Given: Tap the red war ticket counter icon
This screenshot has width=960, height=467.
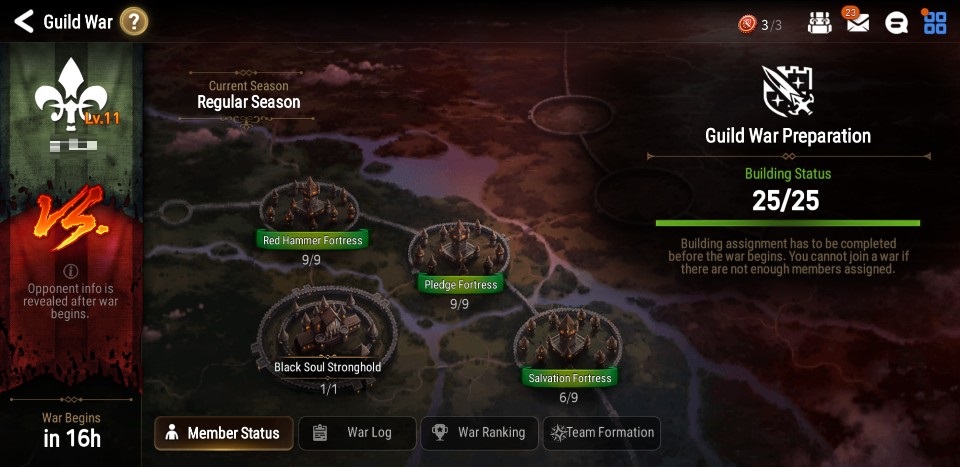Looking at the screenshot, I should pos(747,24).
